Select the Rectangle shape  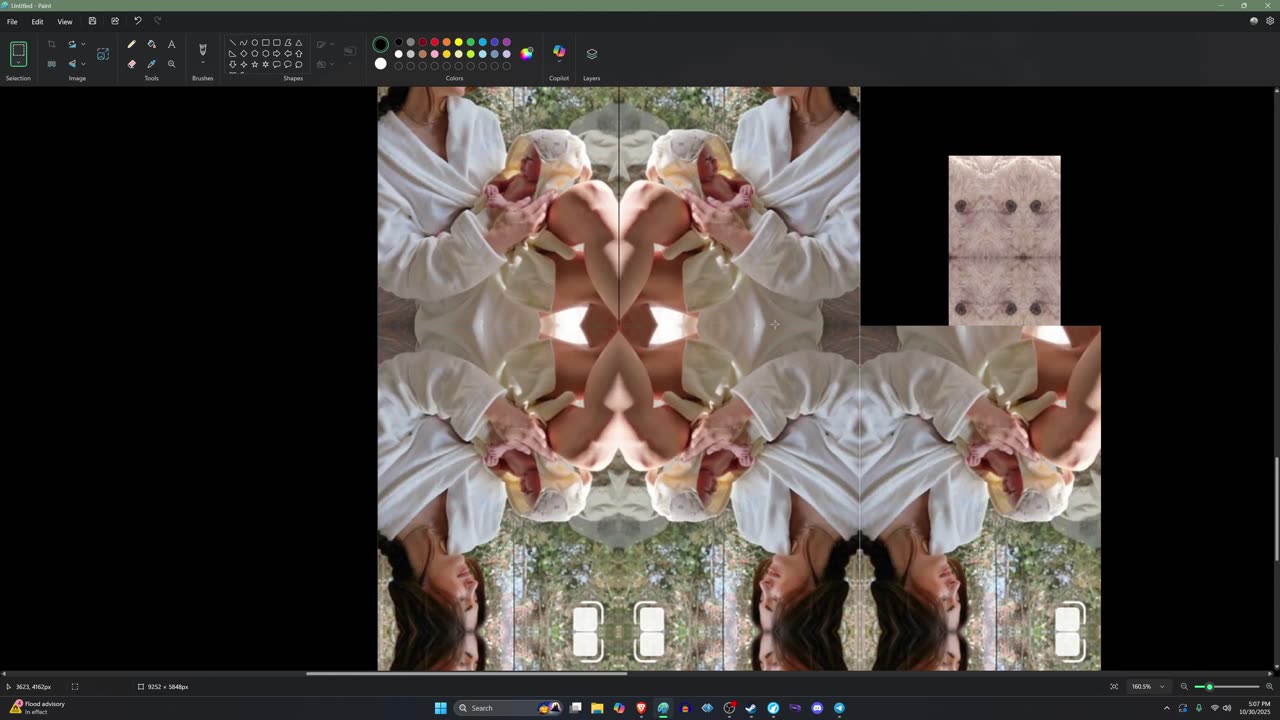tap(265, 43)
